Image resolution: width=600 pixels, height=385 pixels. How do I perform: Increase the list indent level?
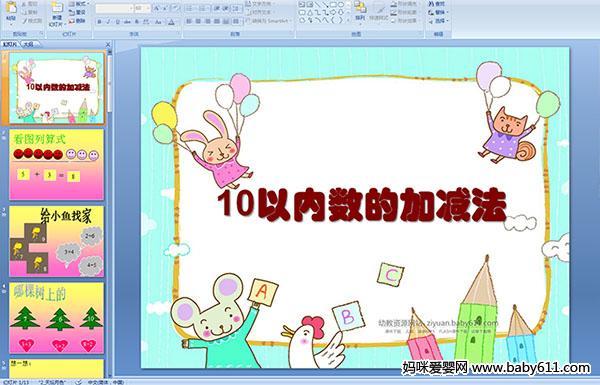pyautogui.click(x=225, y=8)
